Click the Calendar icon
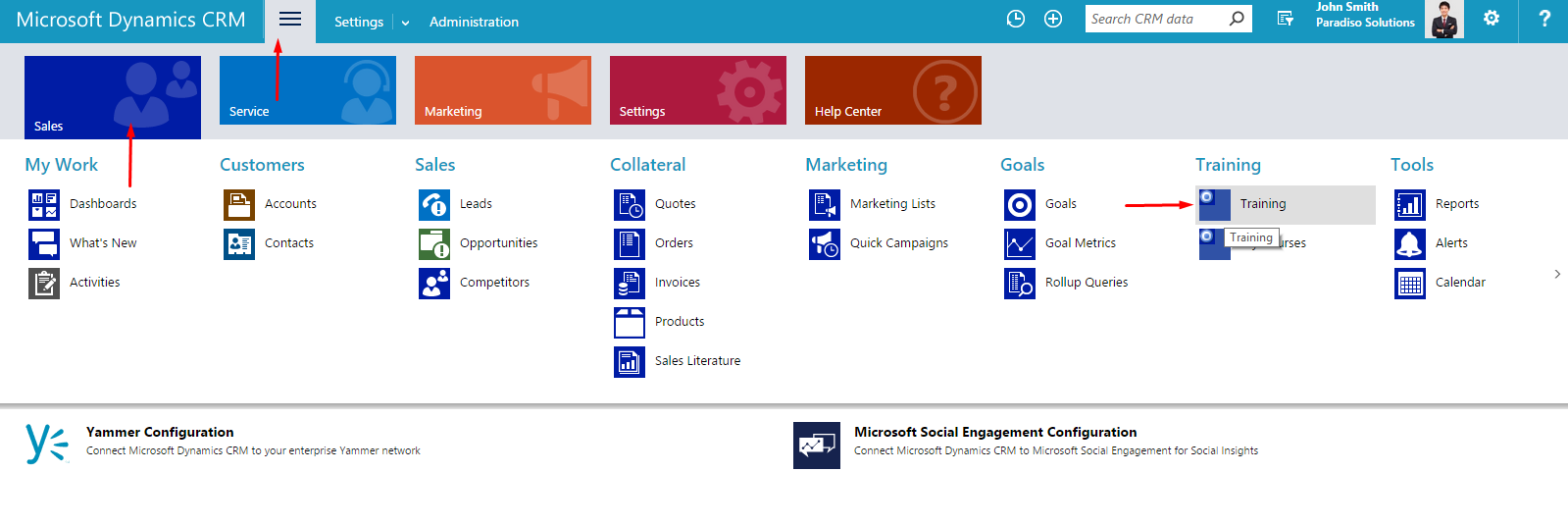 coord(1410,283)
